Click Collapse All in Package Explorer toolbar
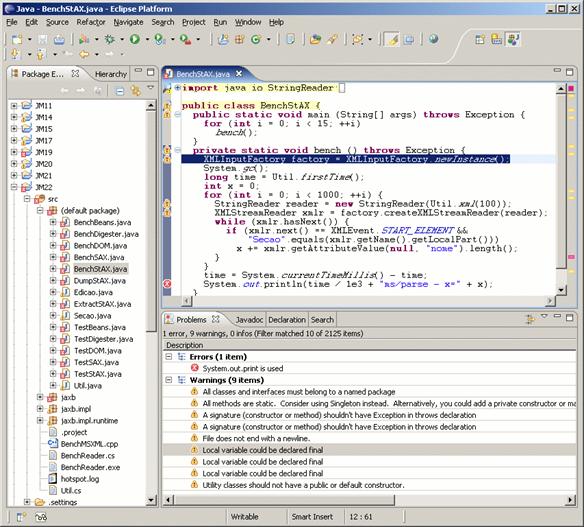 pos(120,91)
